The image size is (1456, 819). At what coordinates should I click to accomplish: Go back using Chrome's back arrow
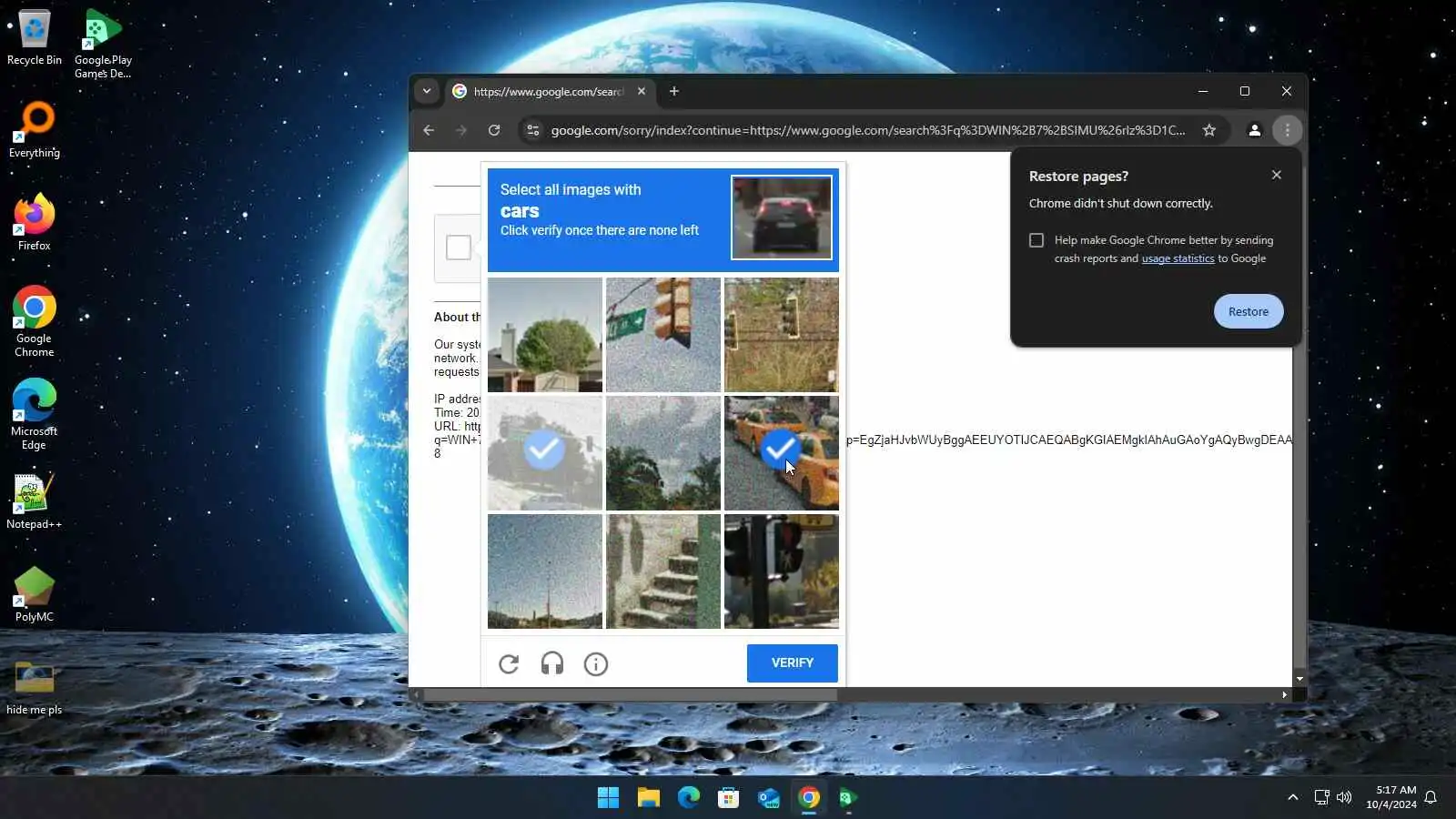[429, 130]
